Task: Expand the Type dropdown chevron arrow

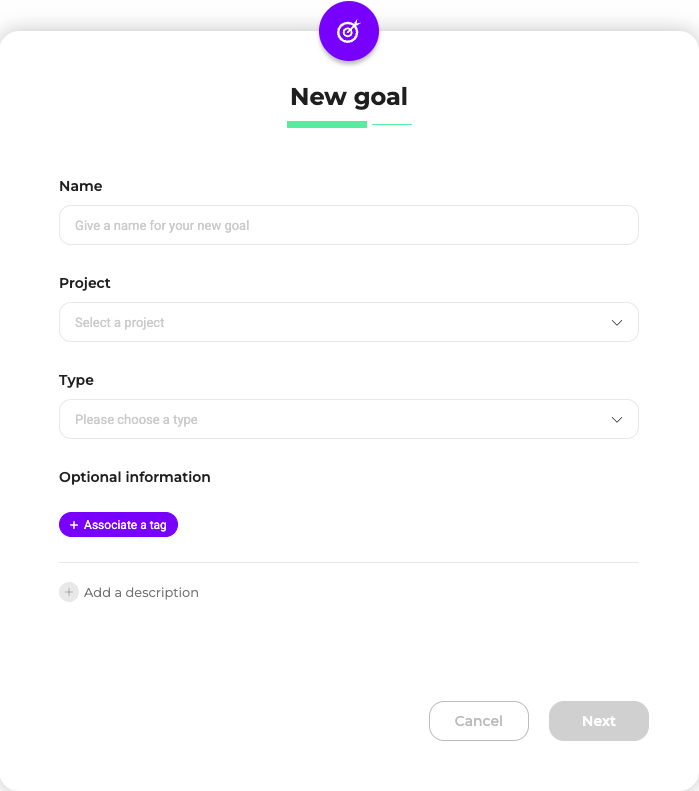Action: (x=616, y=419)
